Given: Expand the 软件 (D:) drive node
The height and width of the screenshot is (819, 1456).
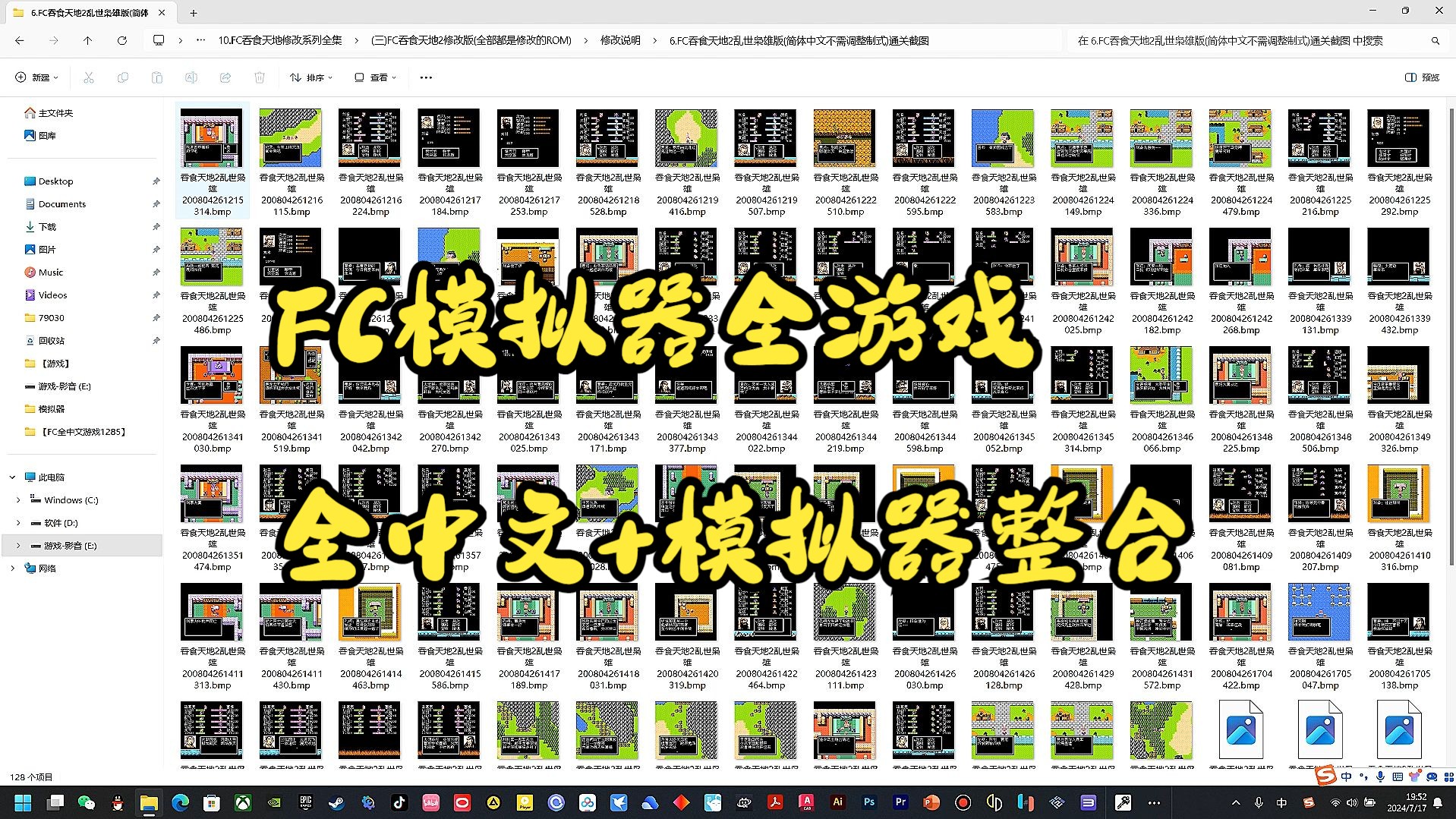Looking at the screenshot, I should (x=18, y=523).
